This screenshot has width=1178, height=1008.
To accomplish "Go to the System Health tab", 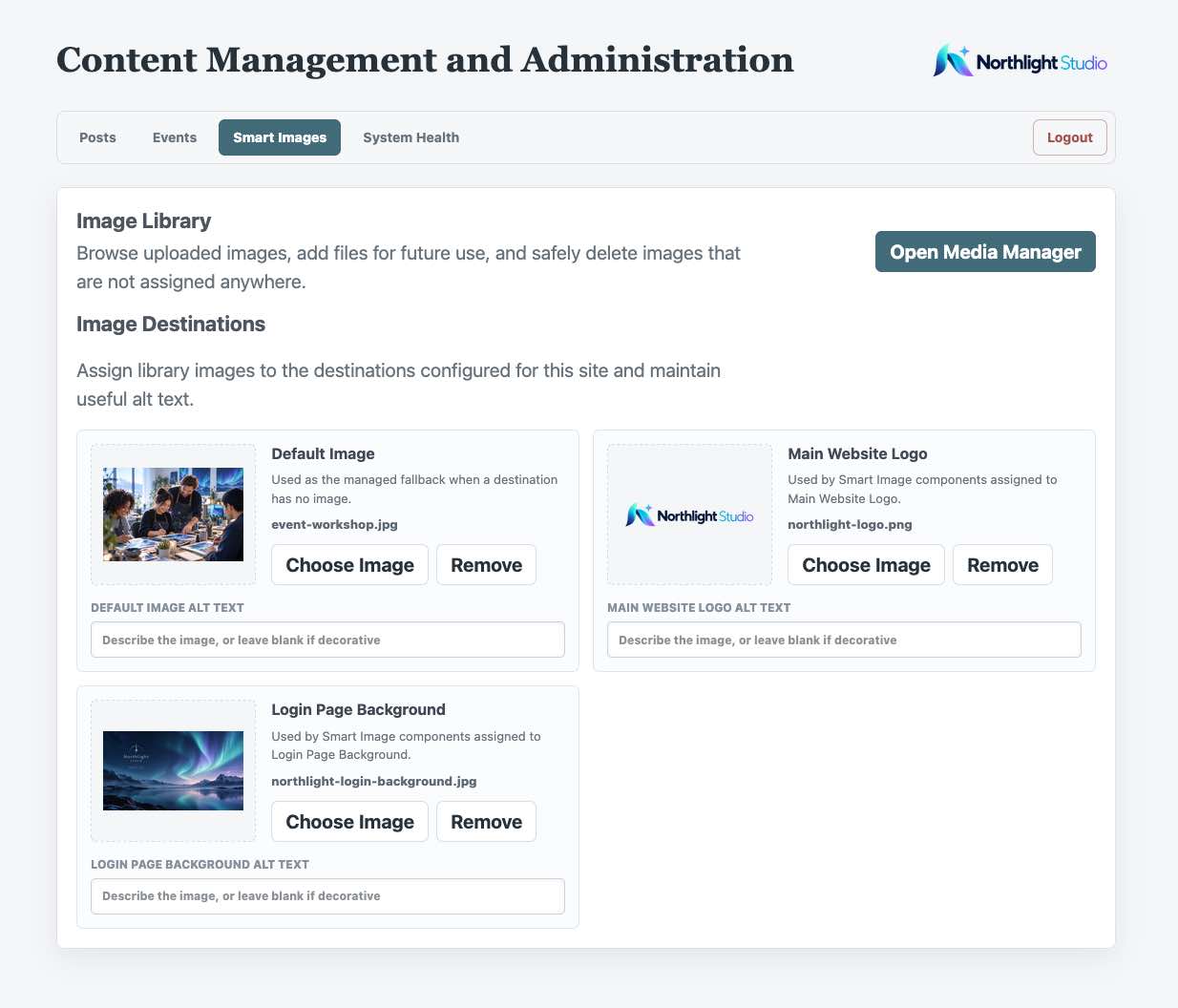I will 410,137.
